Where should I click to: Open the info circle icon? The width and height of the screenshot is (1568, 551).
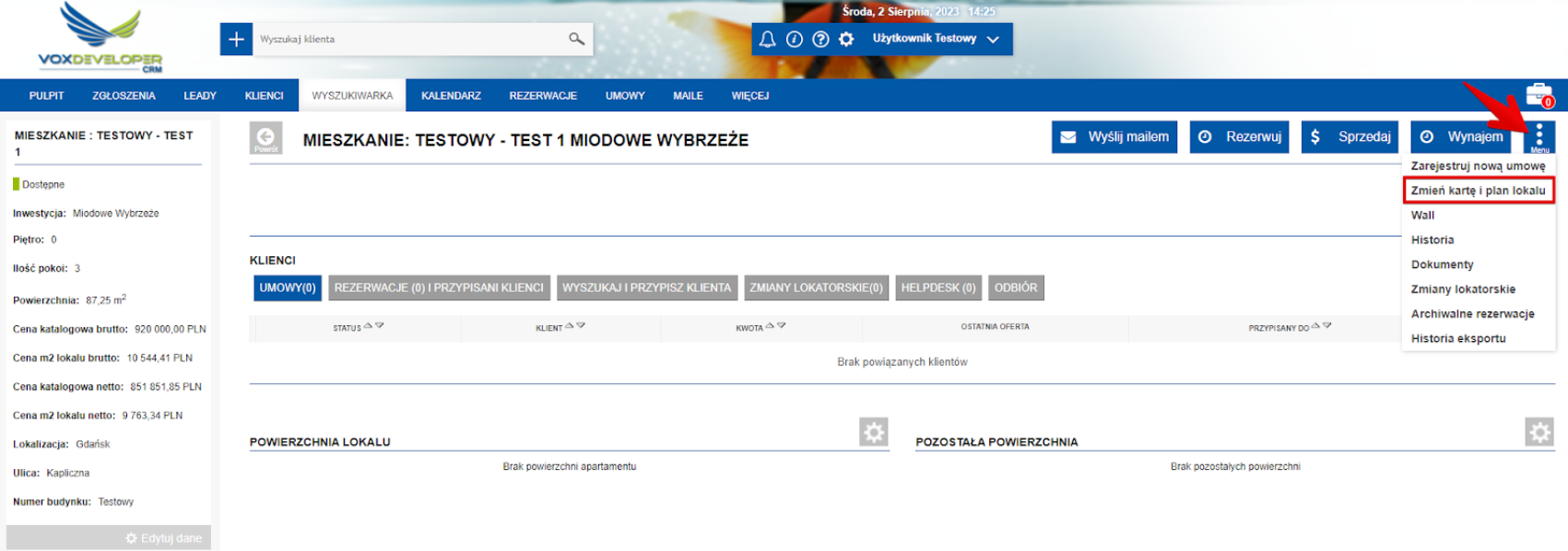pos(795,39)
